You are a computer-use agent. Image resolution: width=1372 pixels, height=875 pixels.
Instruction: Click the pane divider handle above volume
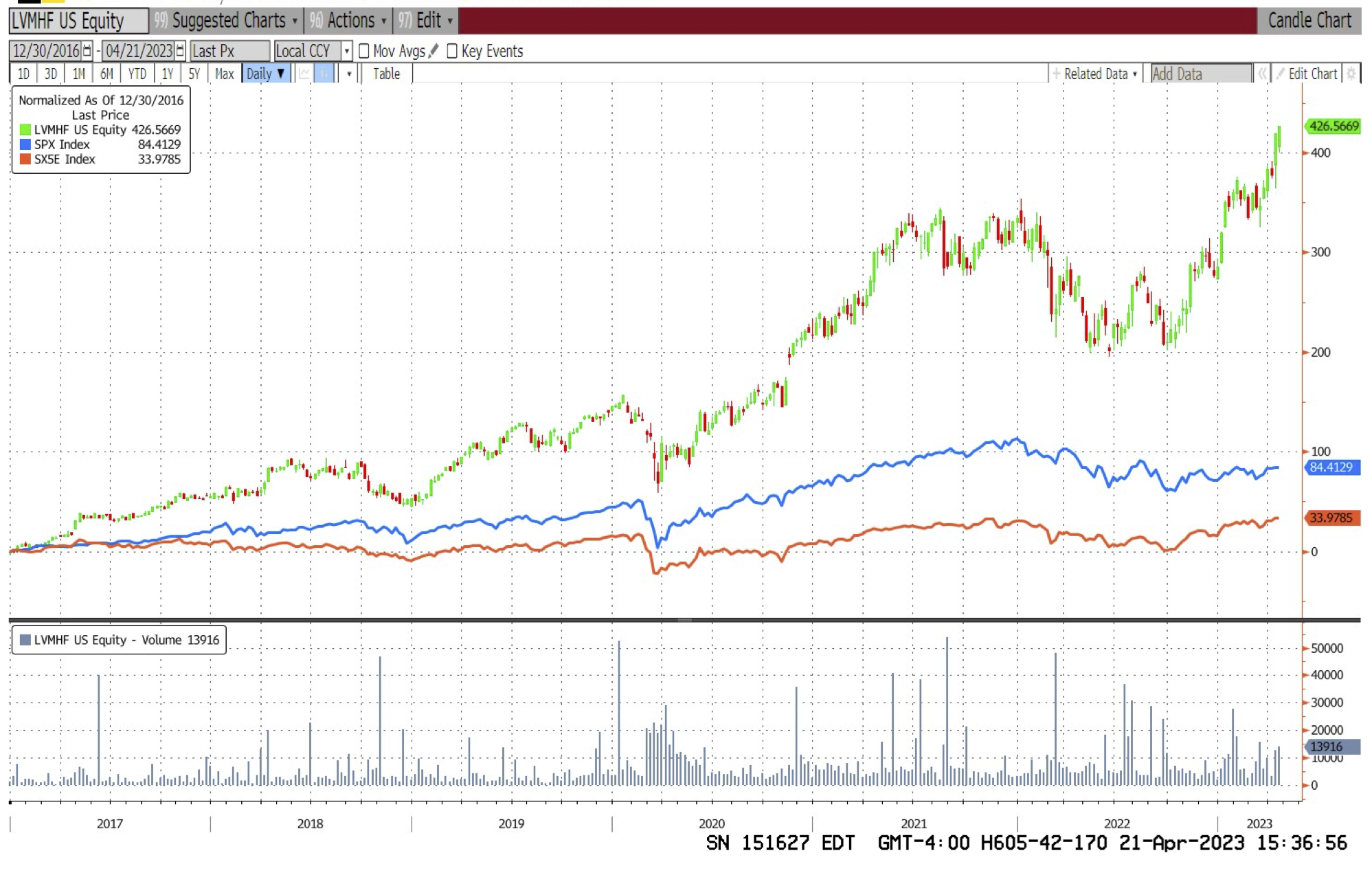pos(685,619)
